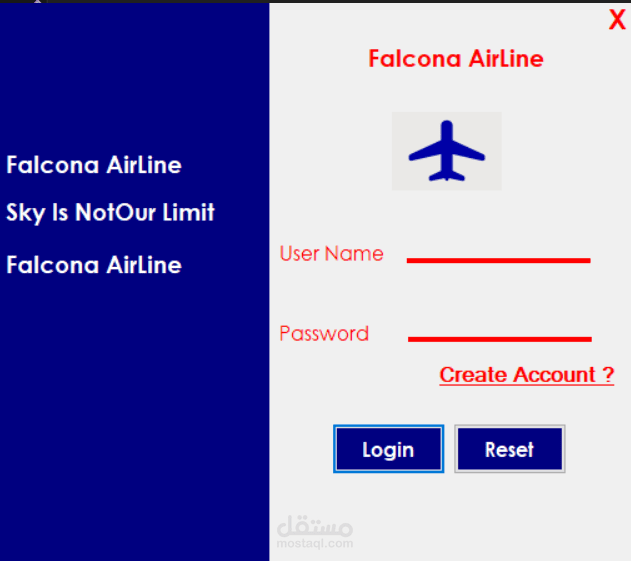Click red underline beneath User Name field
The image size is (631, 561).
pos(498,261)
